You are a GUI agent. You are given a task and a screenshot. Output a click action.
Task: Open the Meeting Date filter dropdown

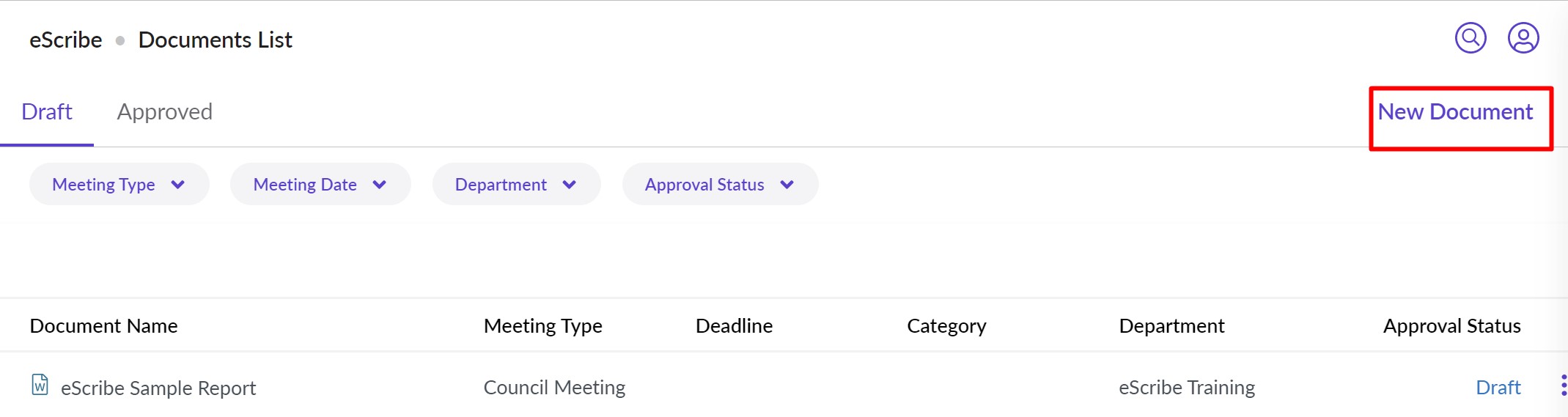coord(320,185)
